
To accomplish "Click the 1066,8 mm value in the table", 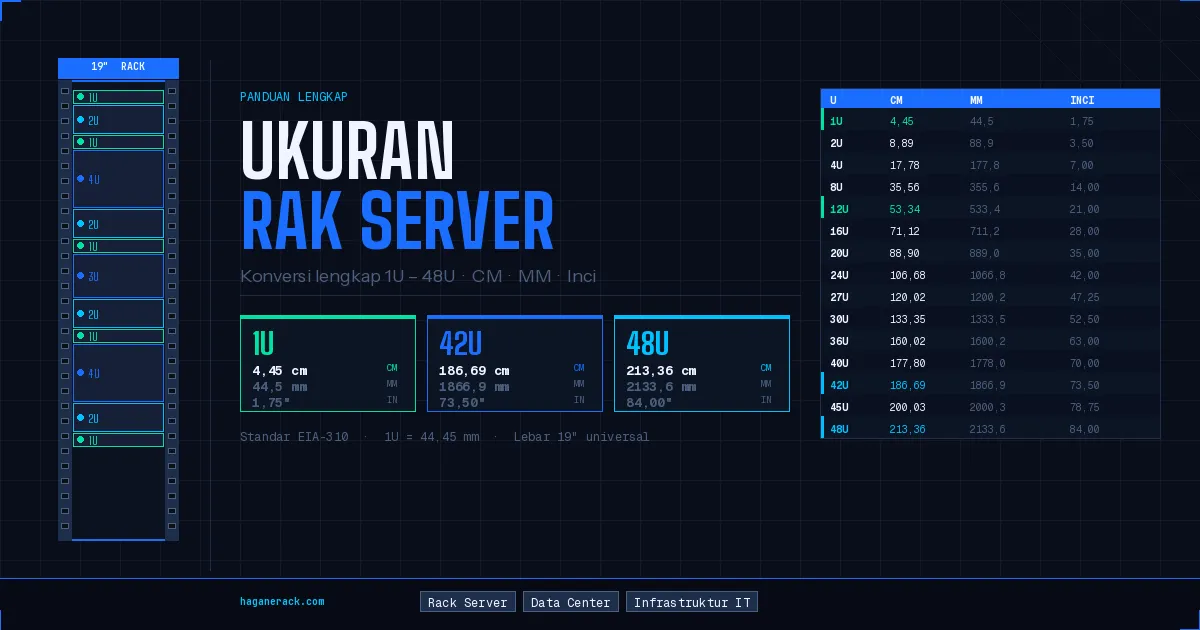I will tap(987, 275).
